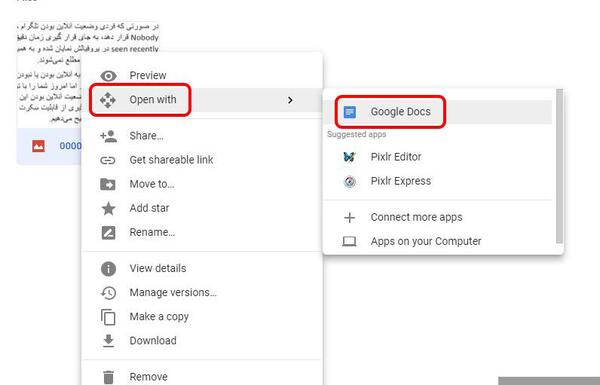Click the Preview eye icon
Image resolution: width=600 pixels, height=385 pixels.
tap(108, 76)
